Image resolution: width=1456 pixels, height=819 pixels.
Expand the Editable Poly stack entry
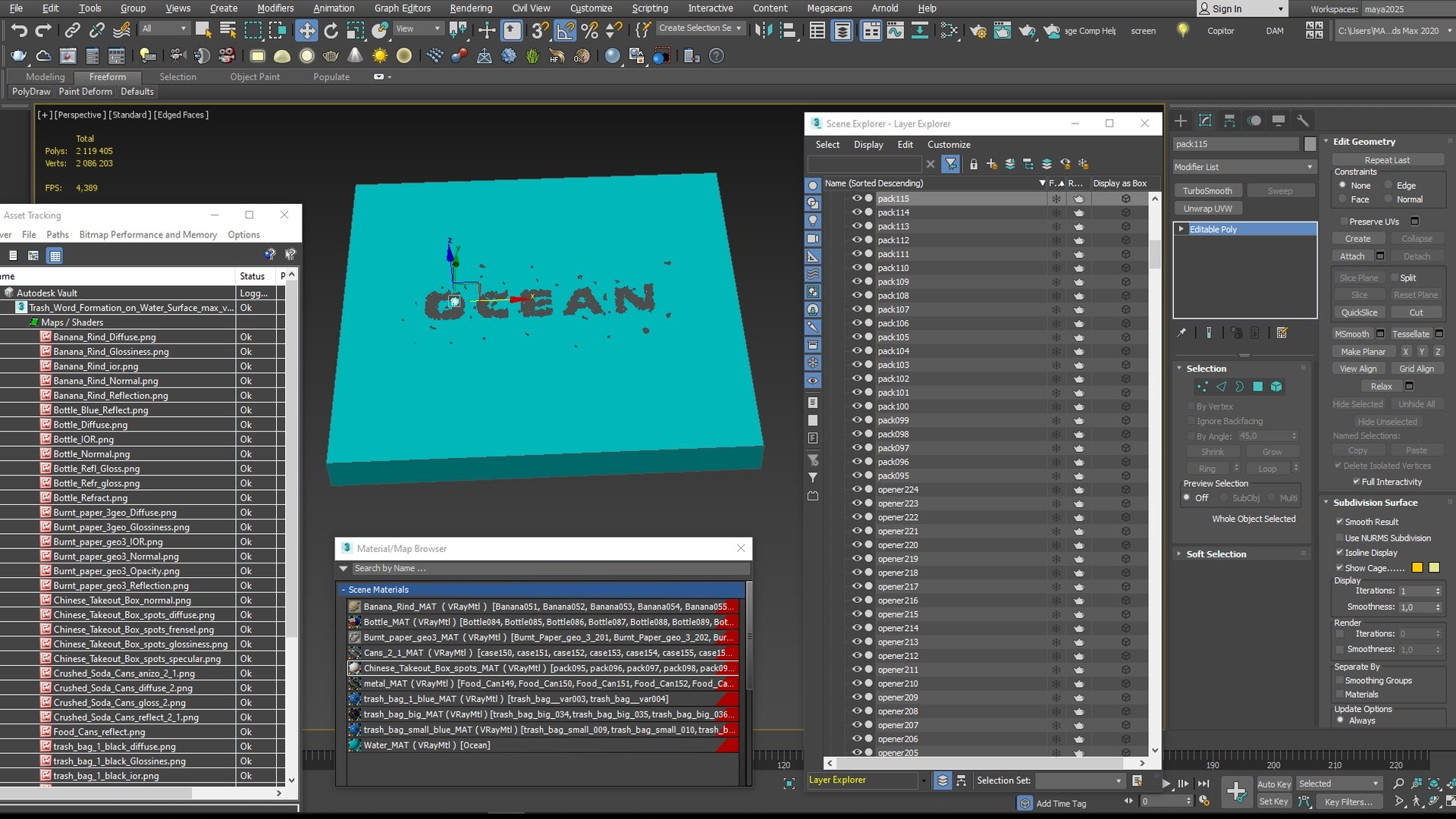[1181, 229]
